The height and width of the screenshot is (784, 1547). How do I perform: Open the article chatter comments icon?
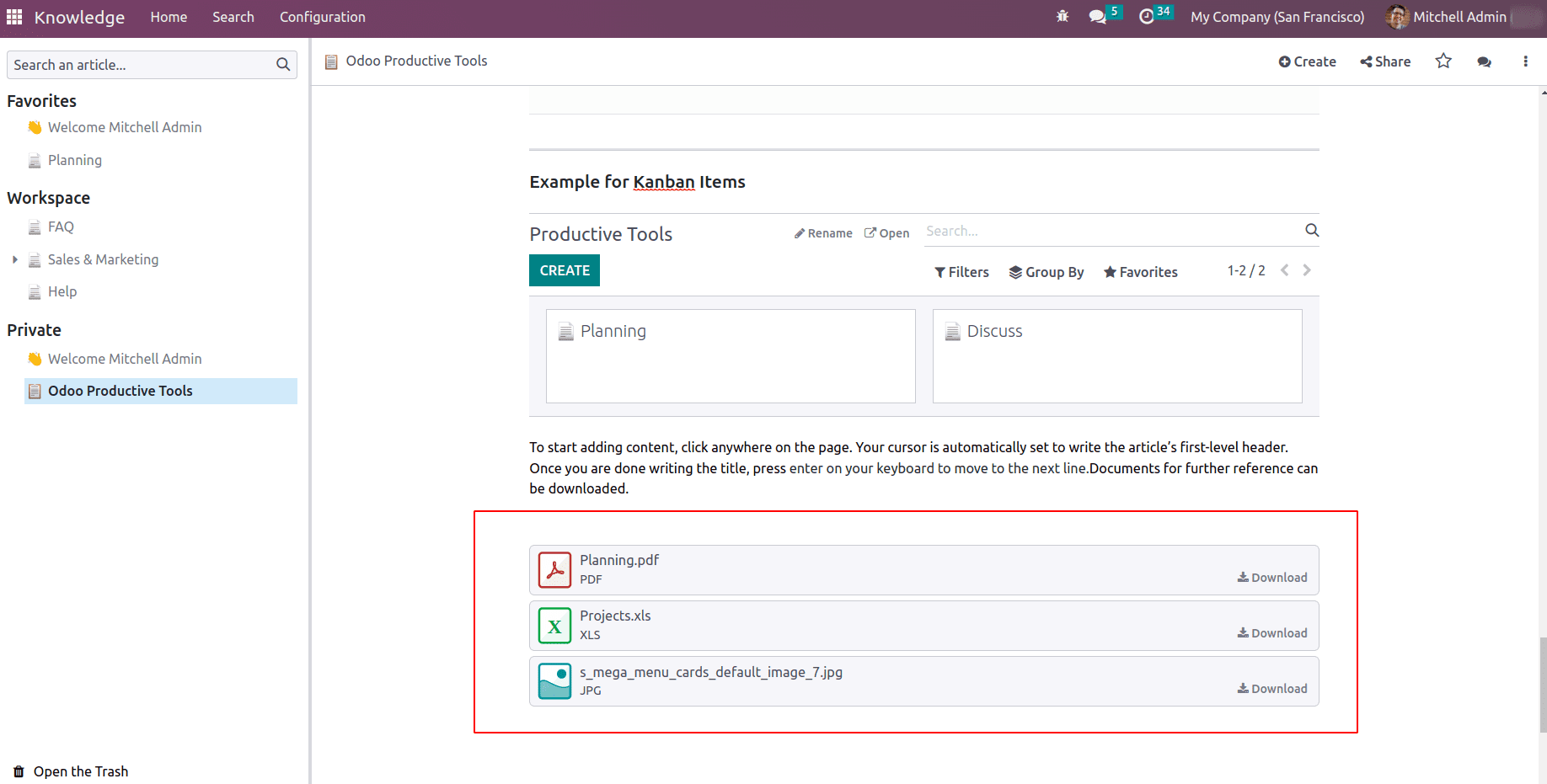pos(1485,61)
